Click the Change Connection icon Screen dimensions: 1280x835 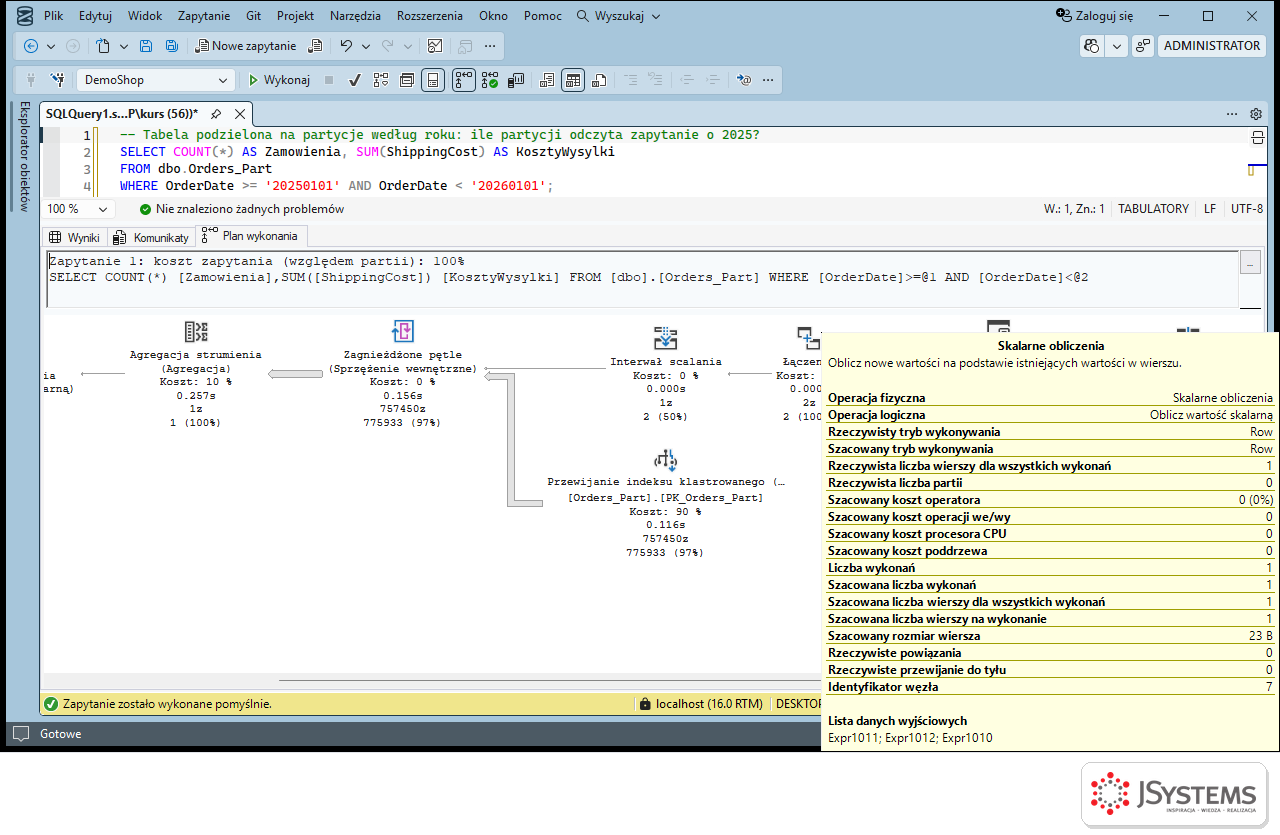coord(58,80)
